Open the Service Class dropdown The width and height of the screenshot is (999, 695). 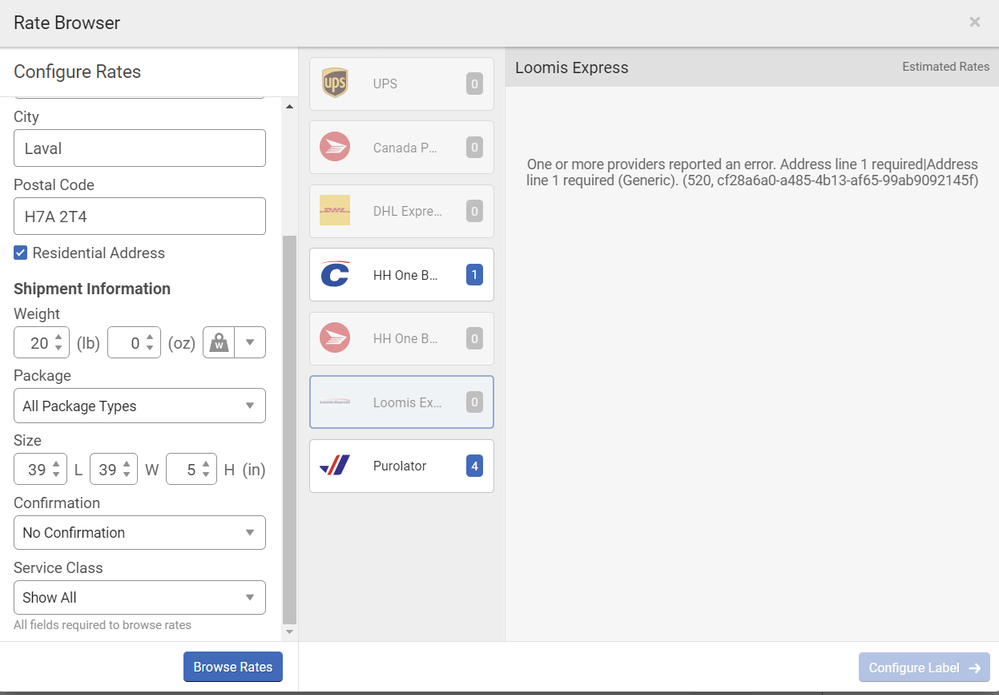click(x=139, y=597)
